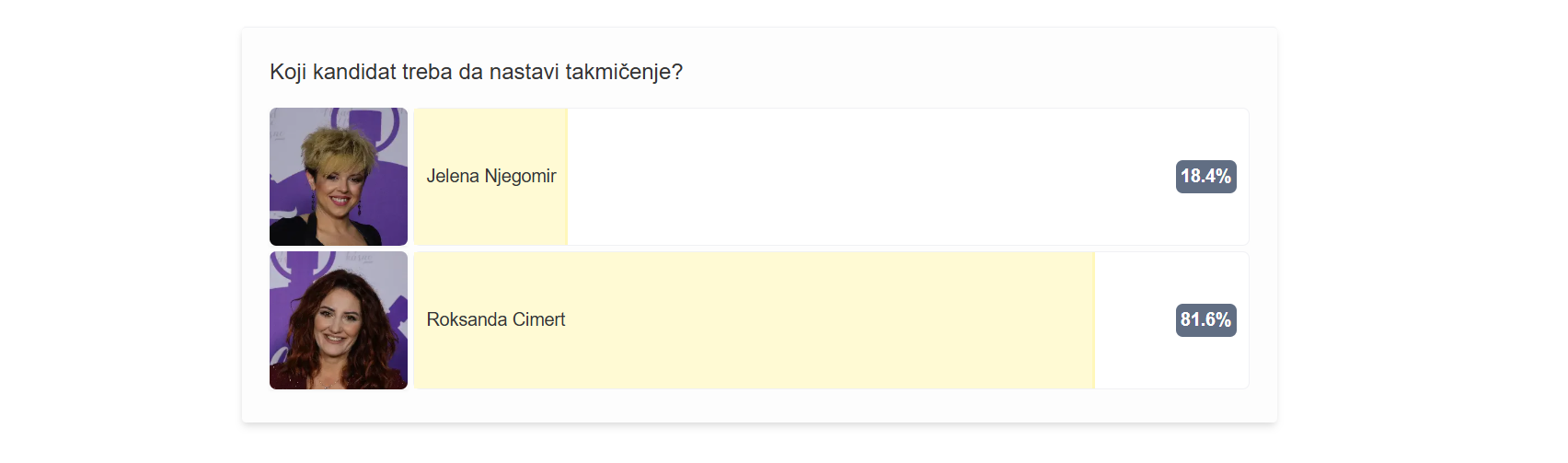Click the first name "Roksanda" in the poll
The width and height of the screenshot is (1568, 463).
pos(467,319)
